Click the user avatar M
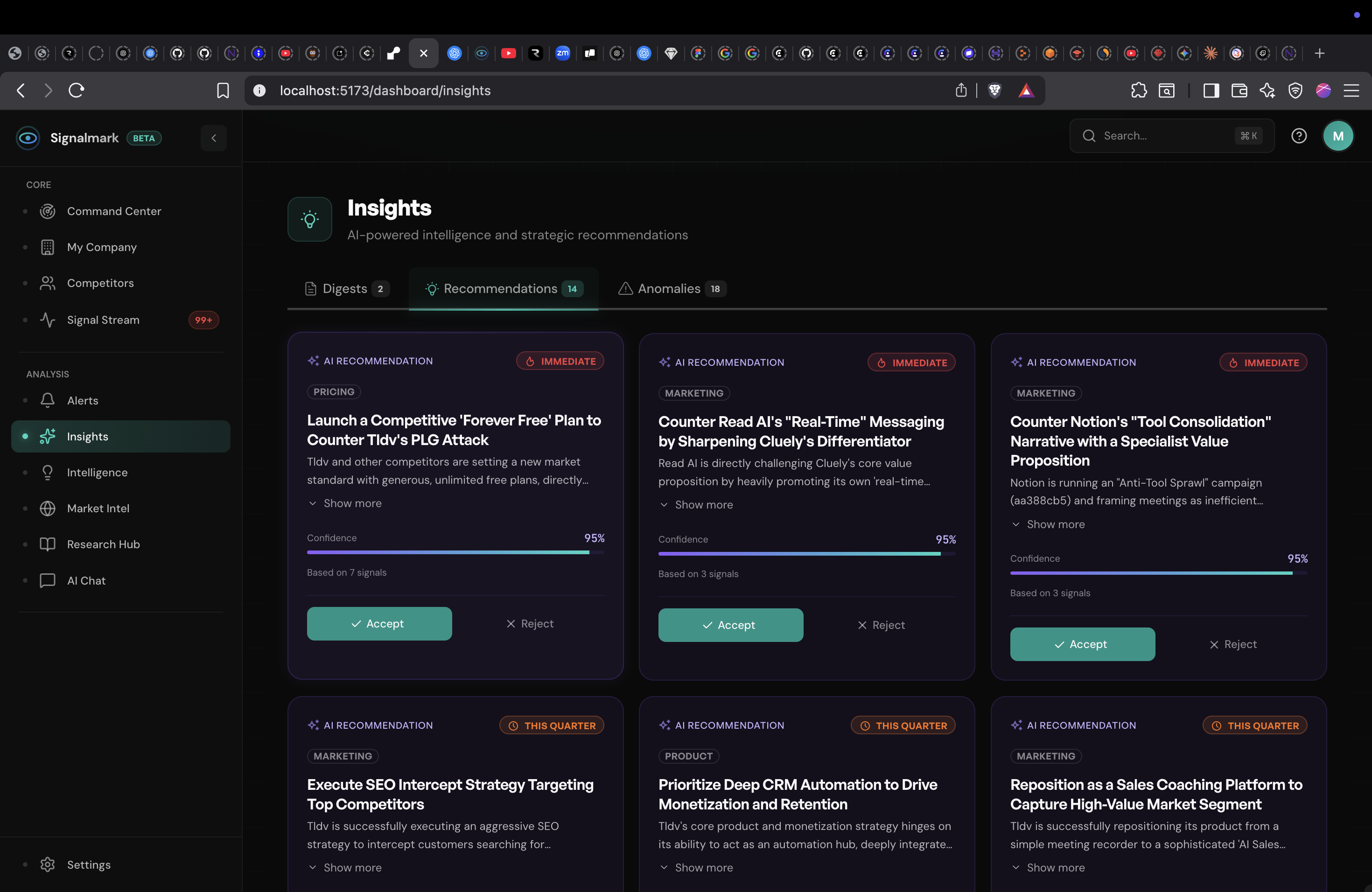This screenshot has height=892, width=1372. click(1337, 136)
